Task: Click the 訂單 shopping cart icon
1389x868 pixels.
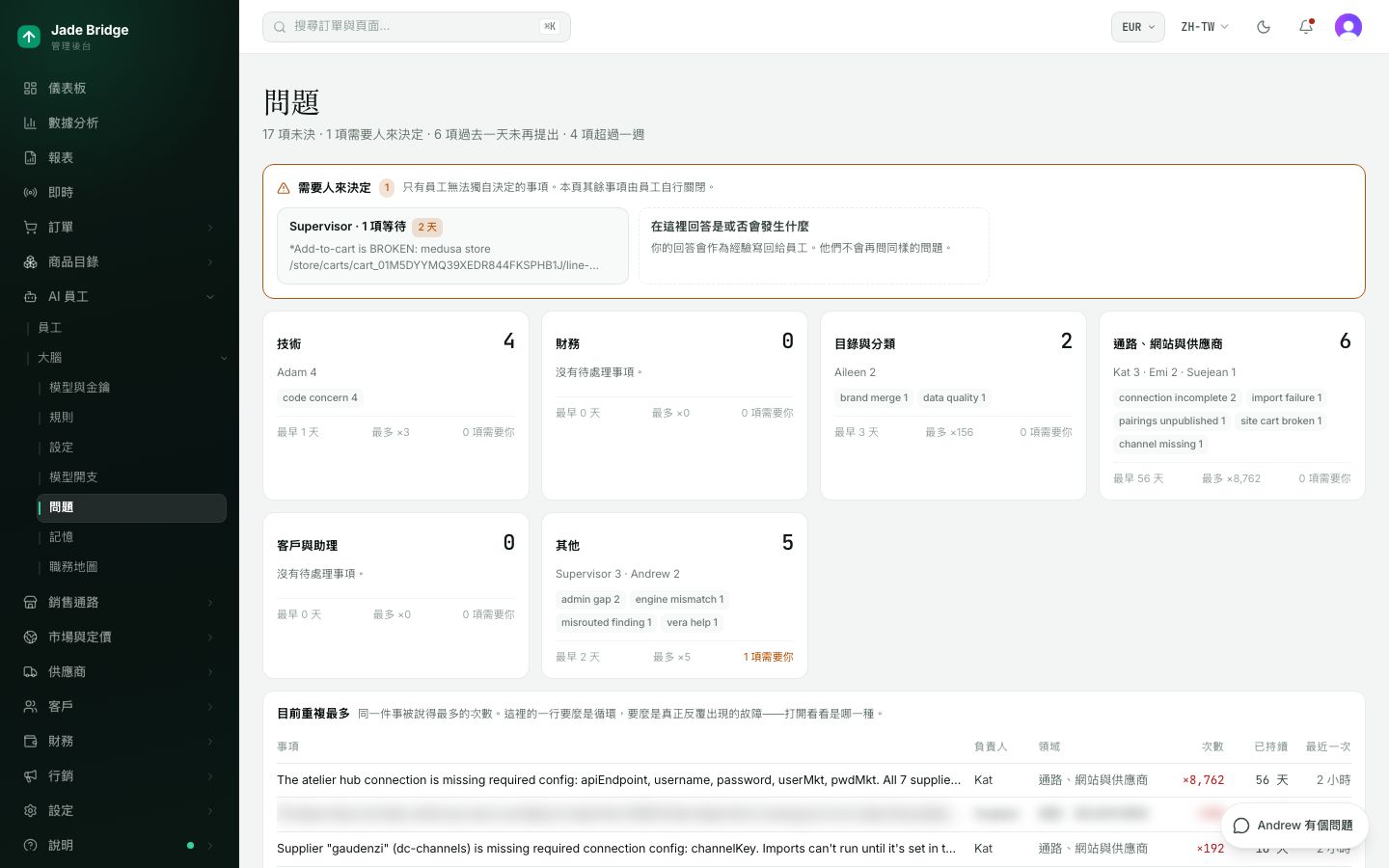Action: (x=30, y=227)
